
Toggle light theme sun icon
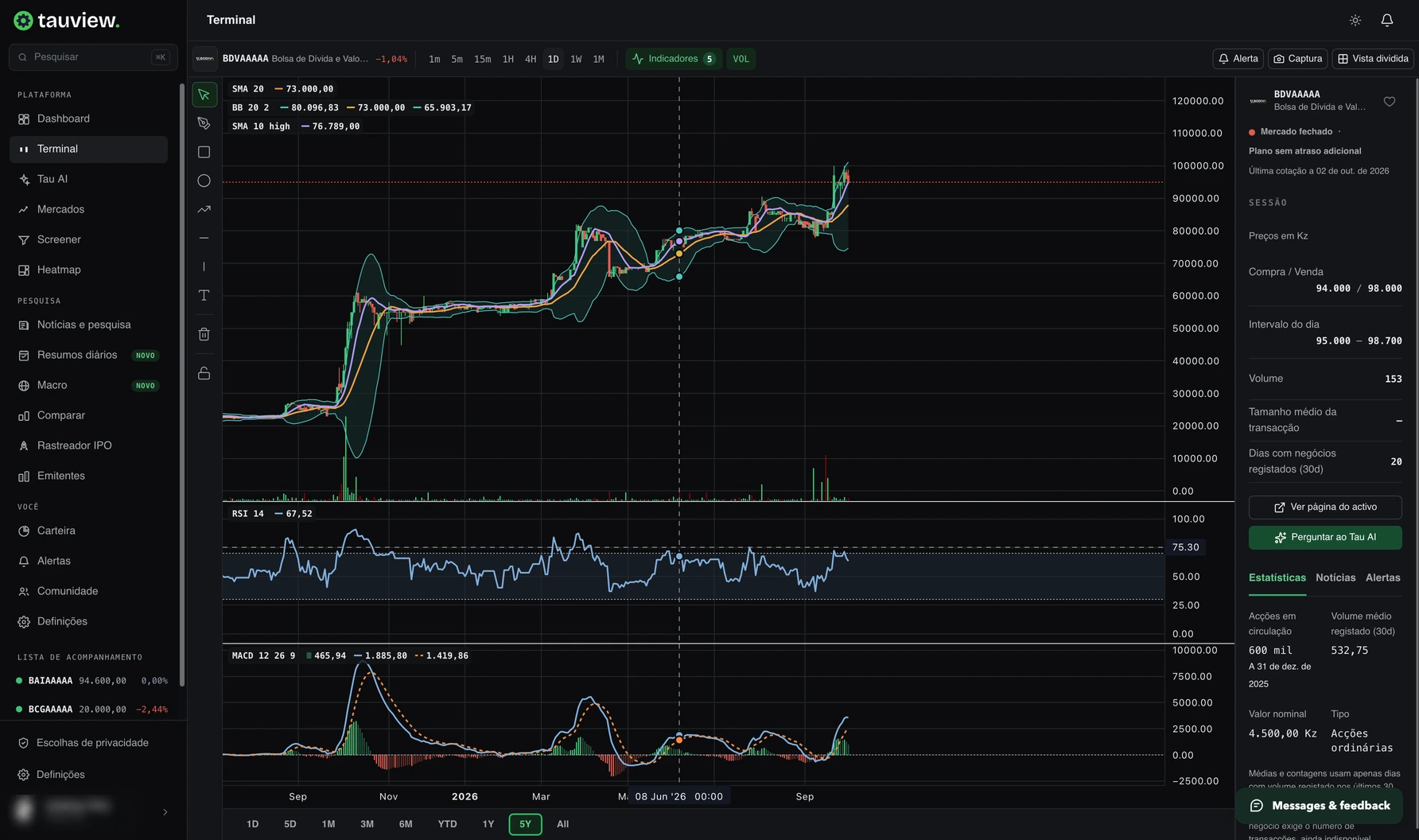(1355, 20)
